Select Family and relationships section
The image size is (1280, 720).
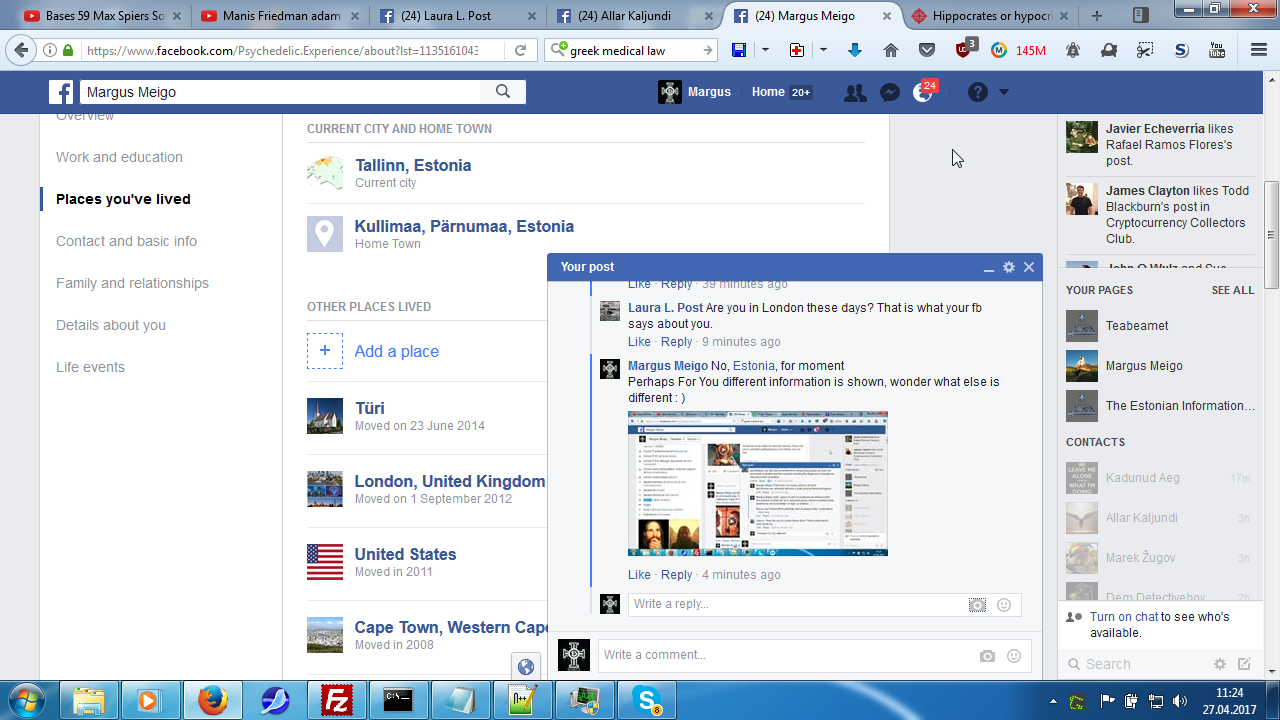(132, 283)
